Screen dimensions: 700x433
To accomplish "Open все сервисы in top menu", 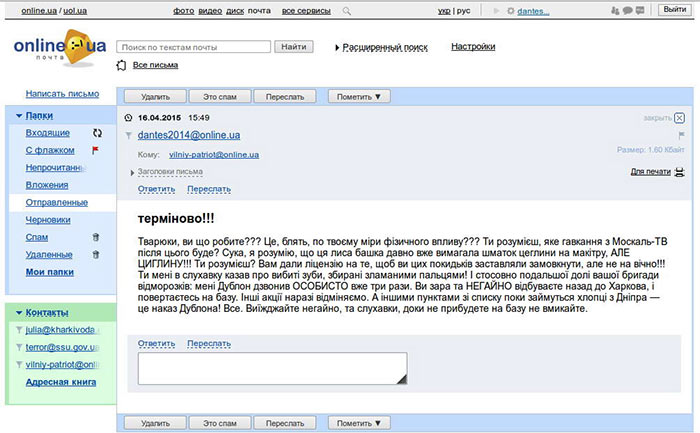I will coord(306,11).
